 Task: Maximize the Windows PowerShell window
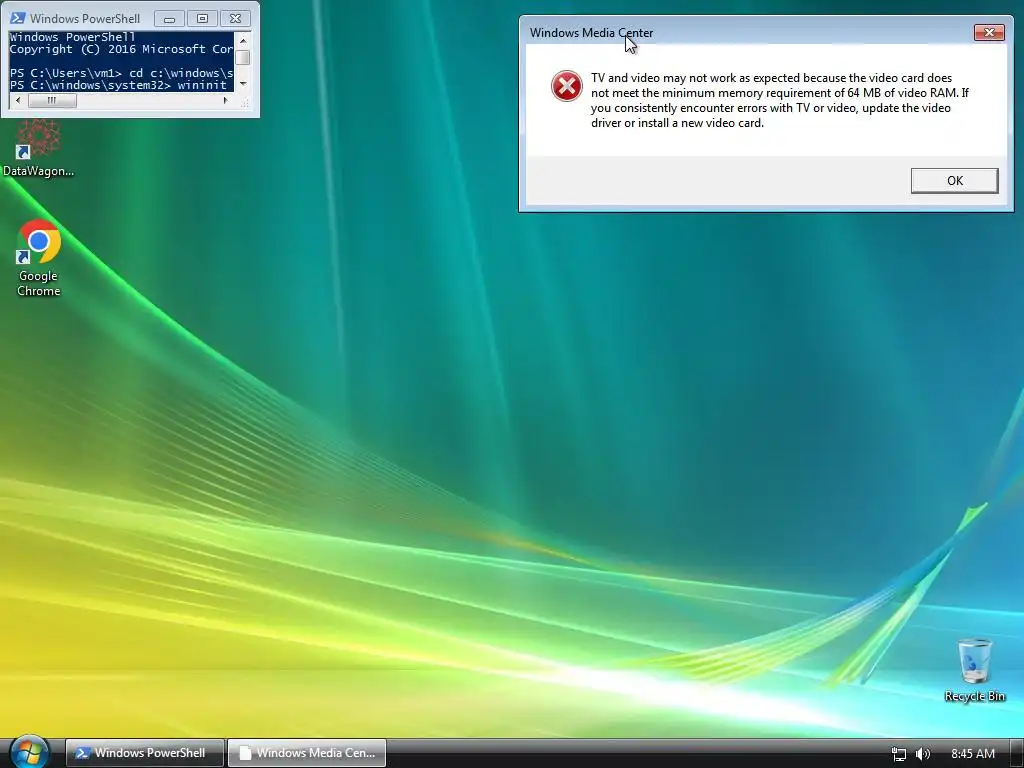(202, 19)
